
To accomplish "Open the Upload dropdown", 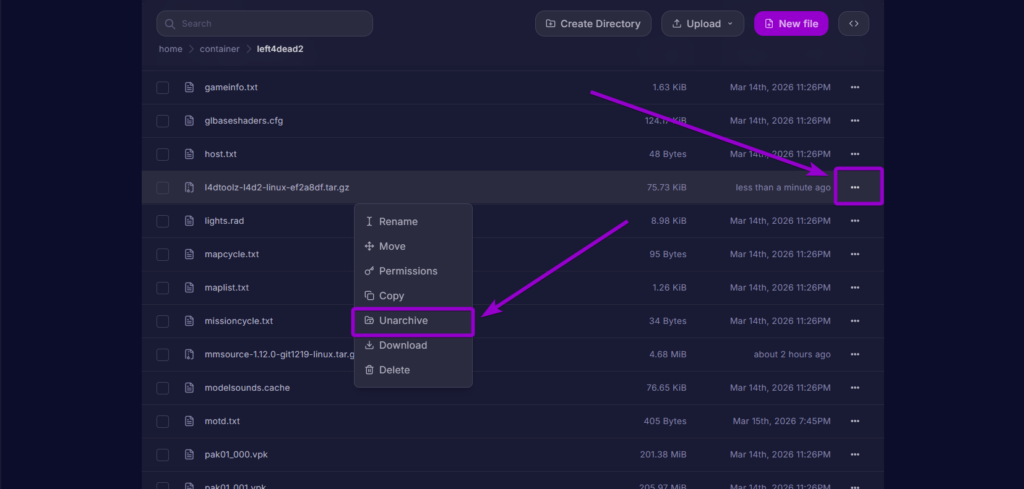I will tap(702, 24).
